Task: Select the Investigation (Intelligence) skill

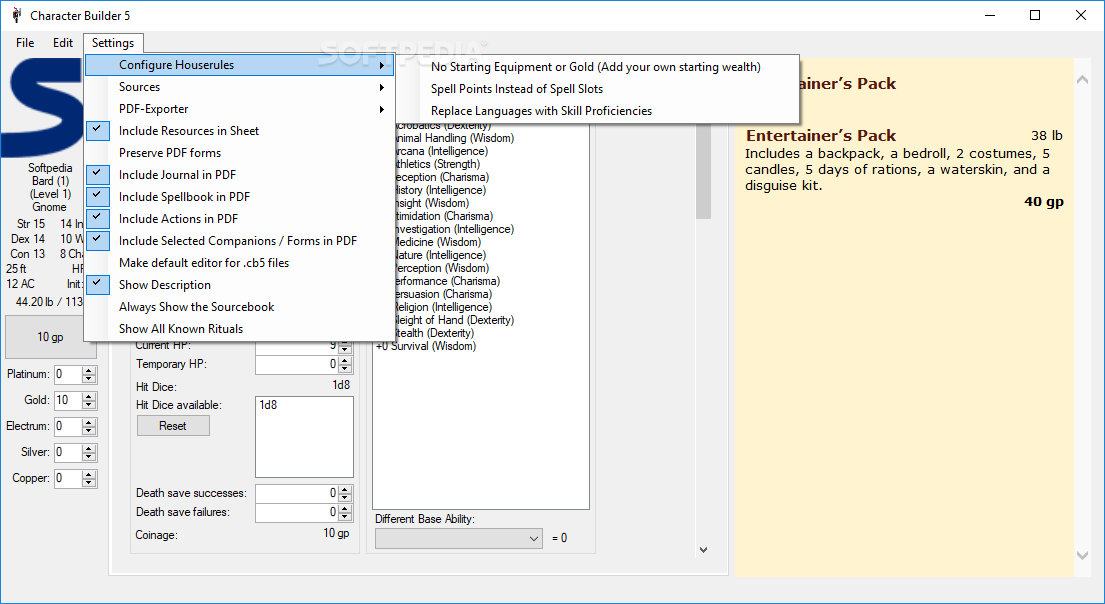Action: [455, 229]
